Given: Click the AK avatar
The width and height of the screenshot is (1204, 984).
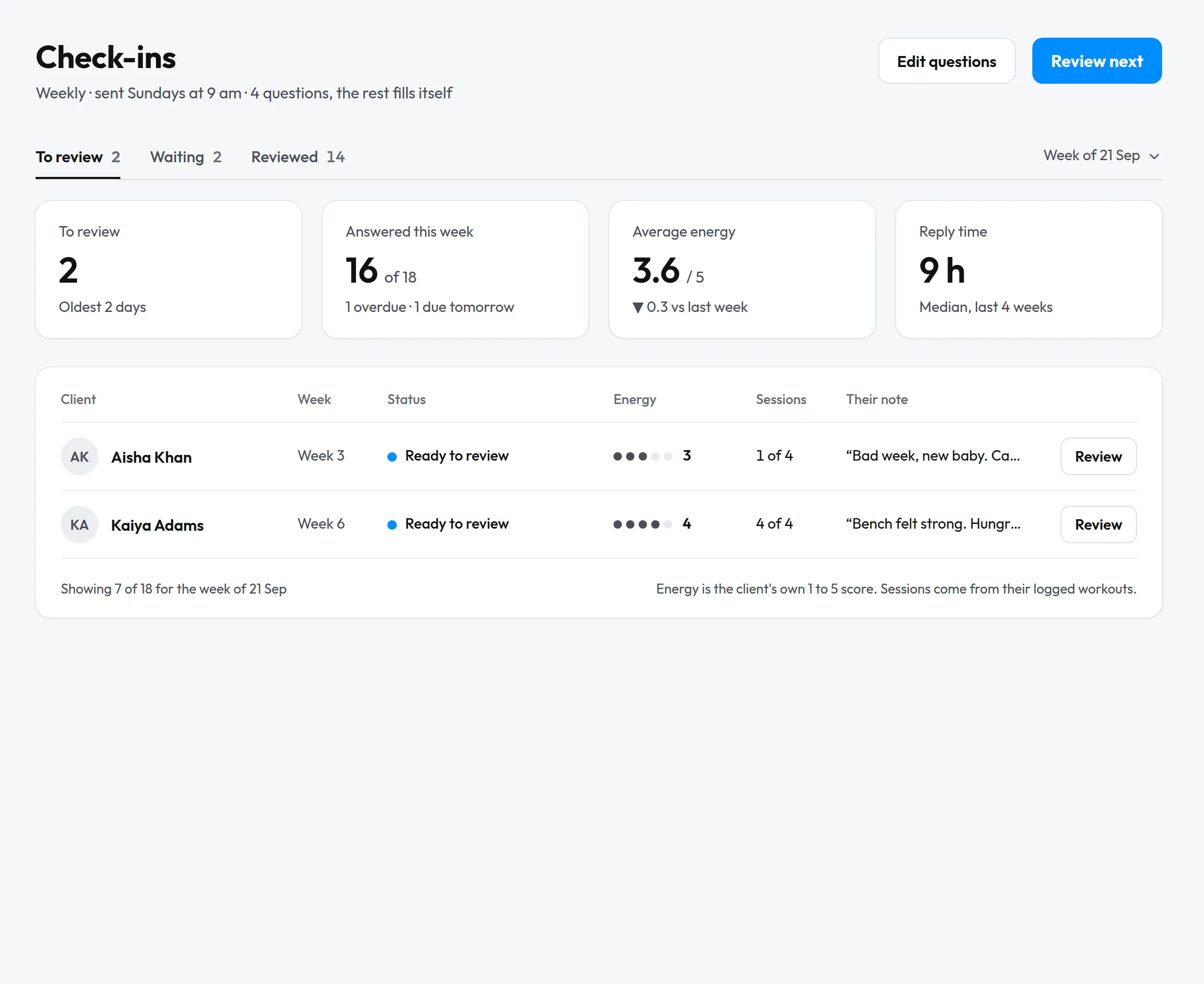Looking at the screenshot, I should pos(80,456).
